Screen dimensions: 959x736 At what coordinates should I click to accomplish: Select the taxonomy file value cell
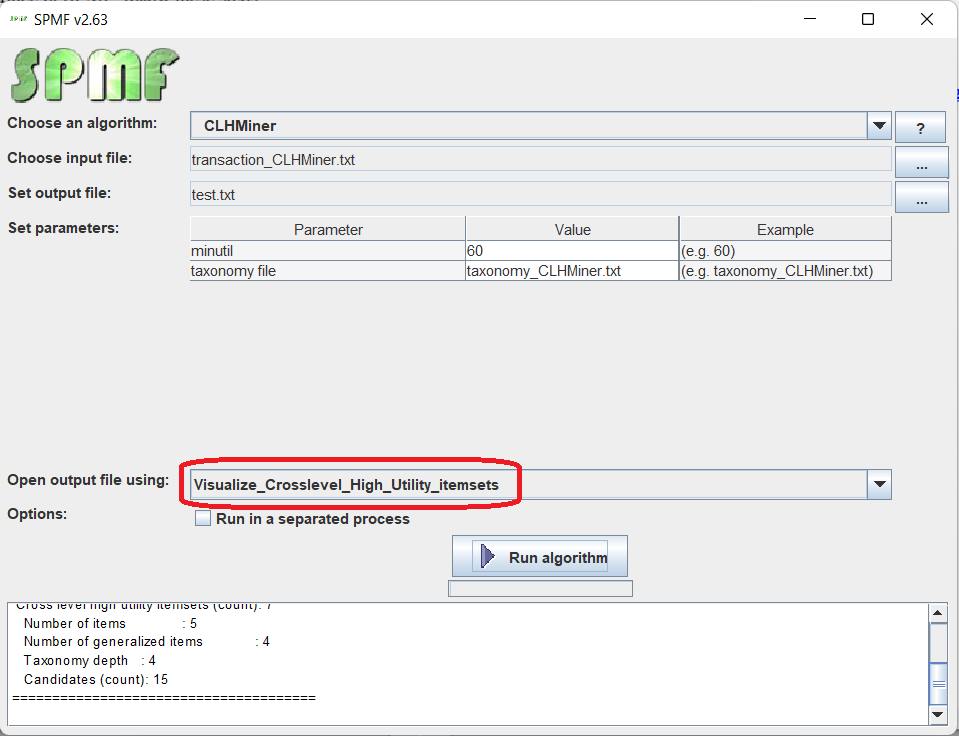click(571, 271)
